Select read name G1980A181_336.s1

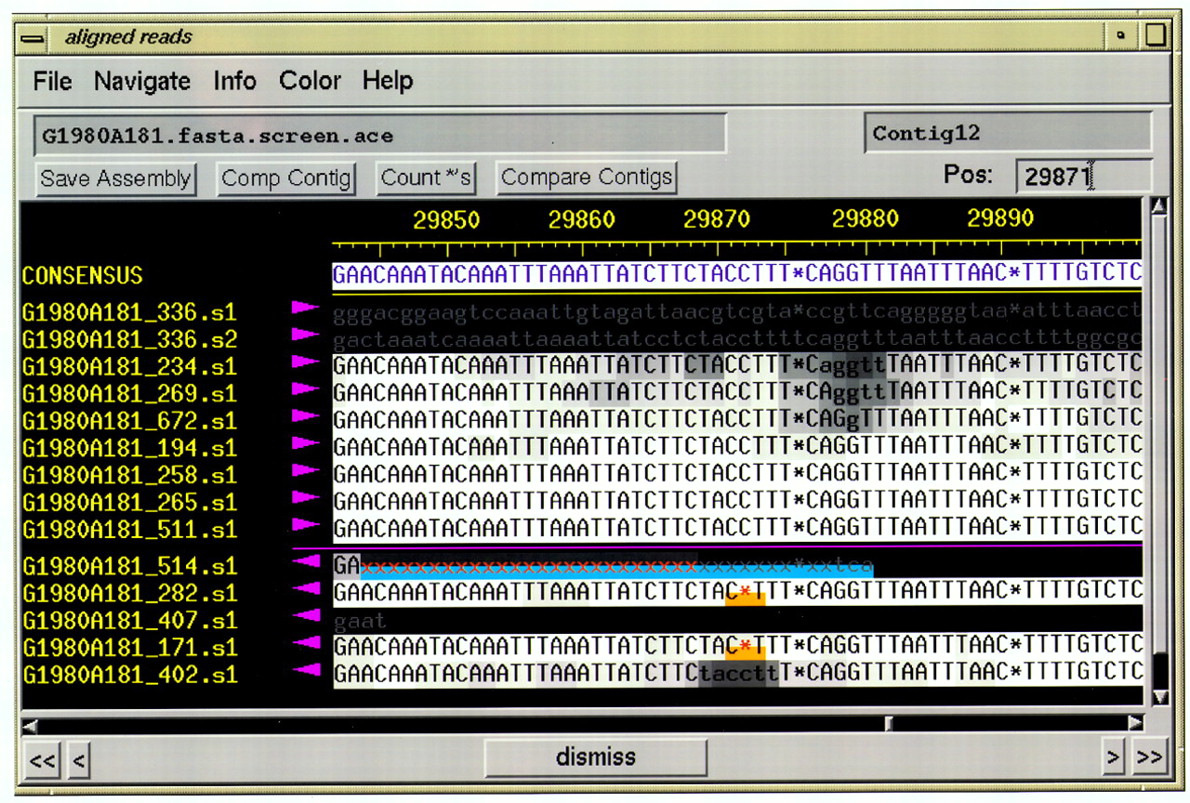click(x=129, y=313)
